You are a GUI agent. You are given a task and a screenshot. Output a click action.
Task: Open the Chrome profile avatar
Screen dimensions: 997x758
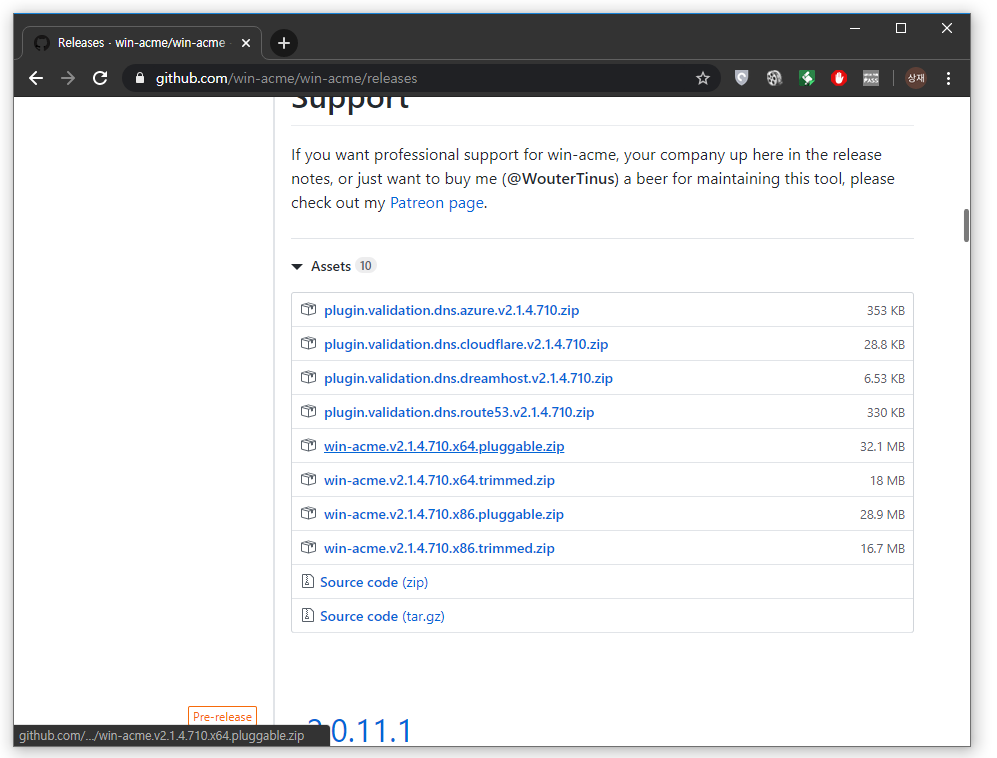(916, 78)
